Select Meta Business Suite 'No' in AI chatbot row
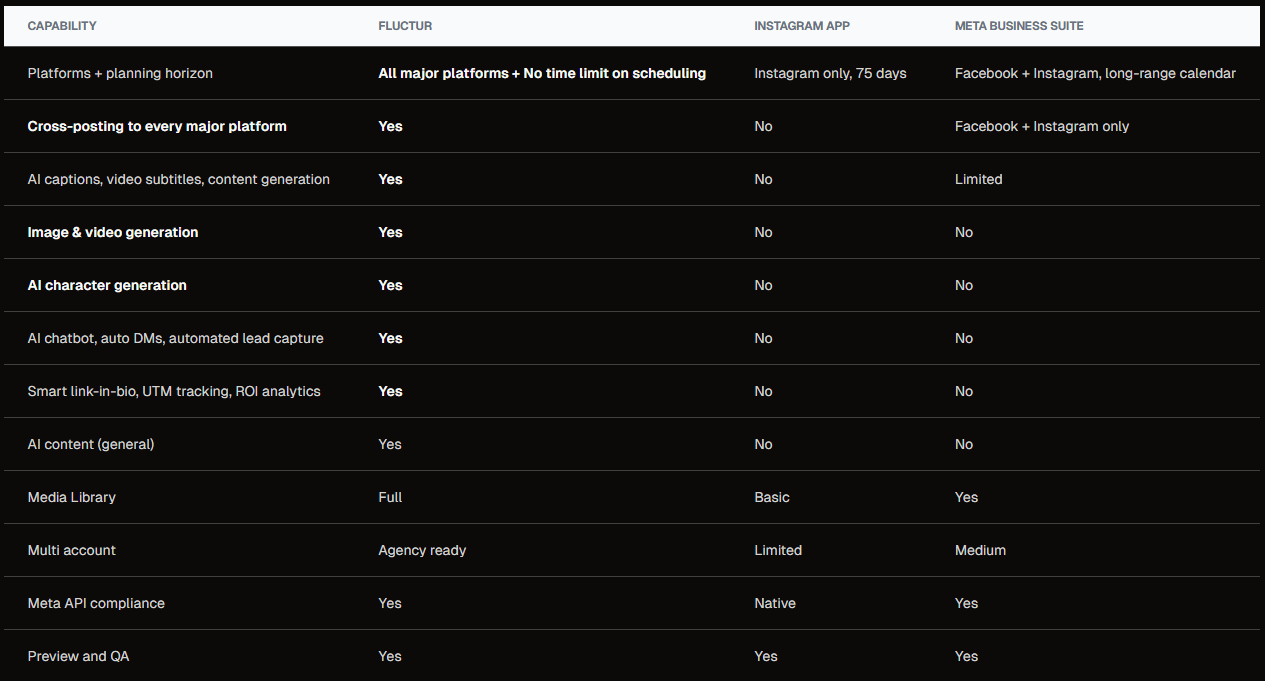Viewport: 1265px width, 681px height. (x=964, y=338)
